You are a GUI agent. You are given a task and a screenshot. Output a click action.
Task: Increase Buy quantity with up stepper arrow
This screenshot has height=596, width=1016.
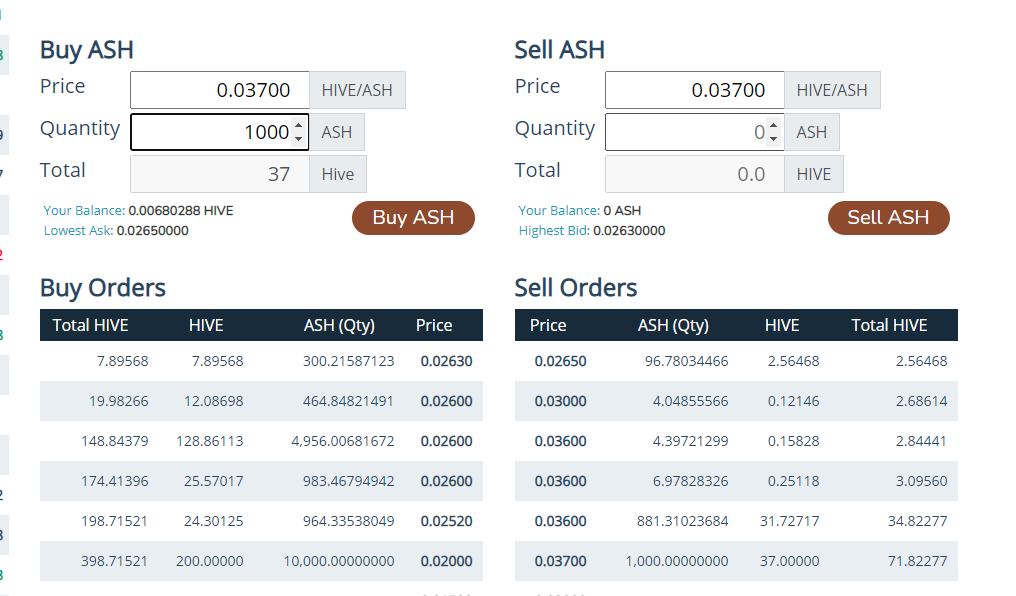[x=298, y=125]
